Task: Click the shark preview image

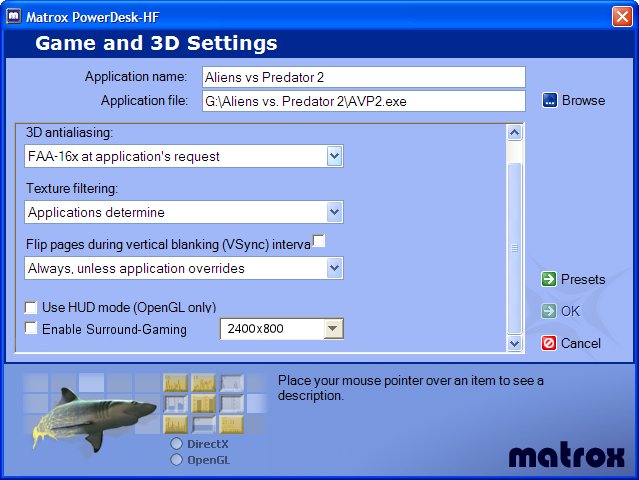Action: pos(93,420)
